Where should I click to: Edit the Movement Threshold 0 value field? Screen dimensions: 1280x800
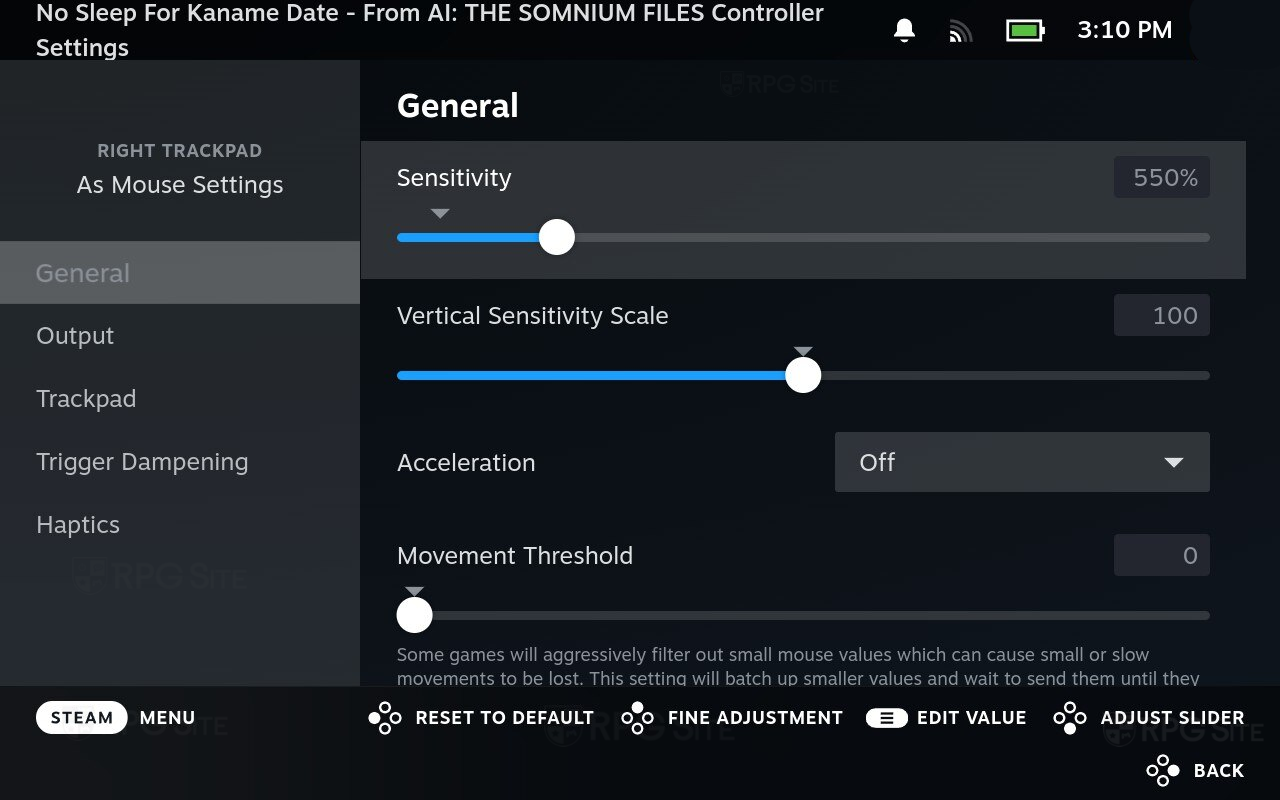[1162, 556]
